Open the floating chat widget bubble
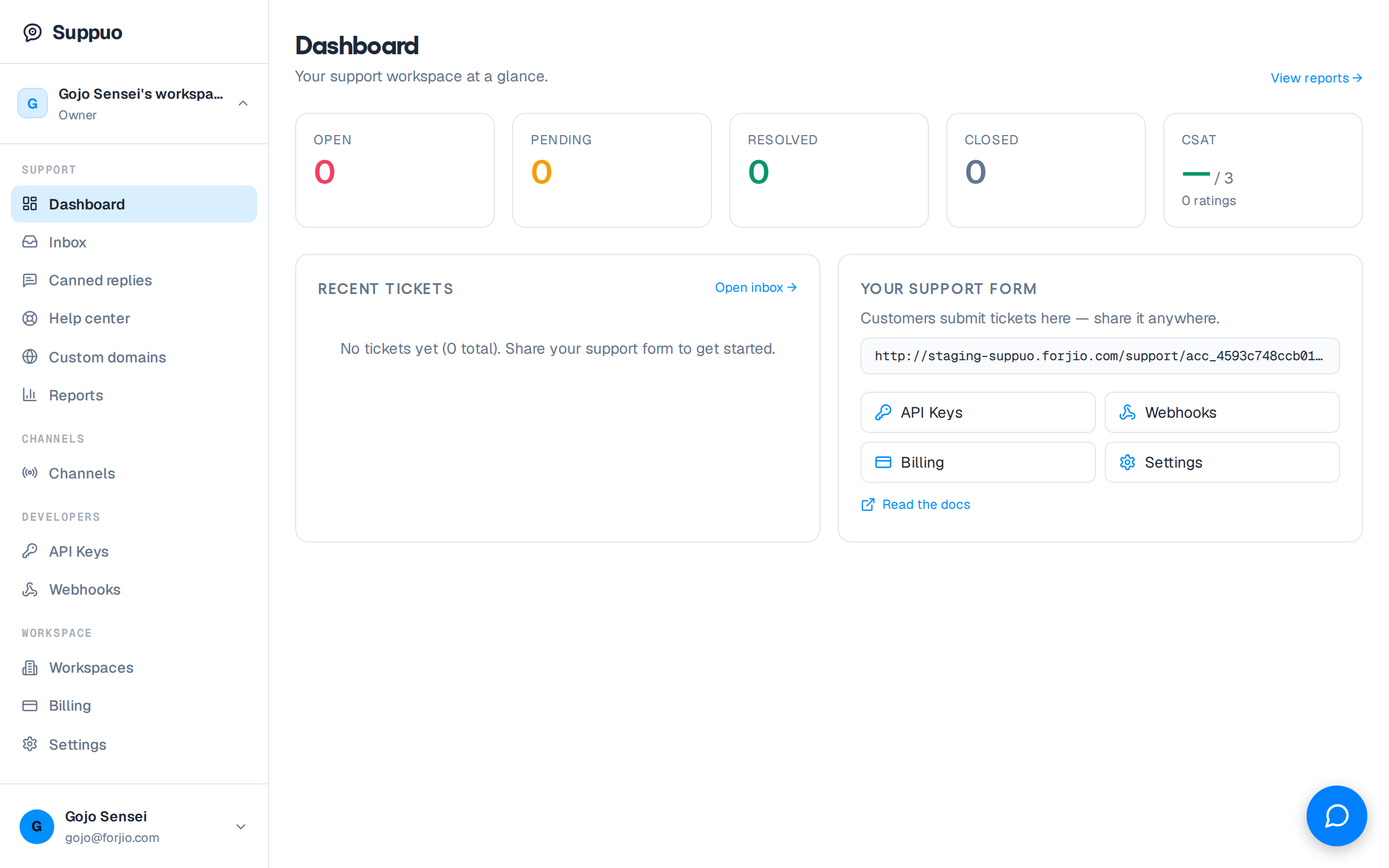1389x868 pixels. pos(1336,816)
